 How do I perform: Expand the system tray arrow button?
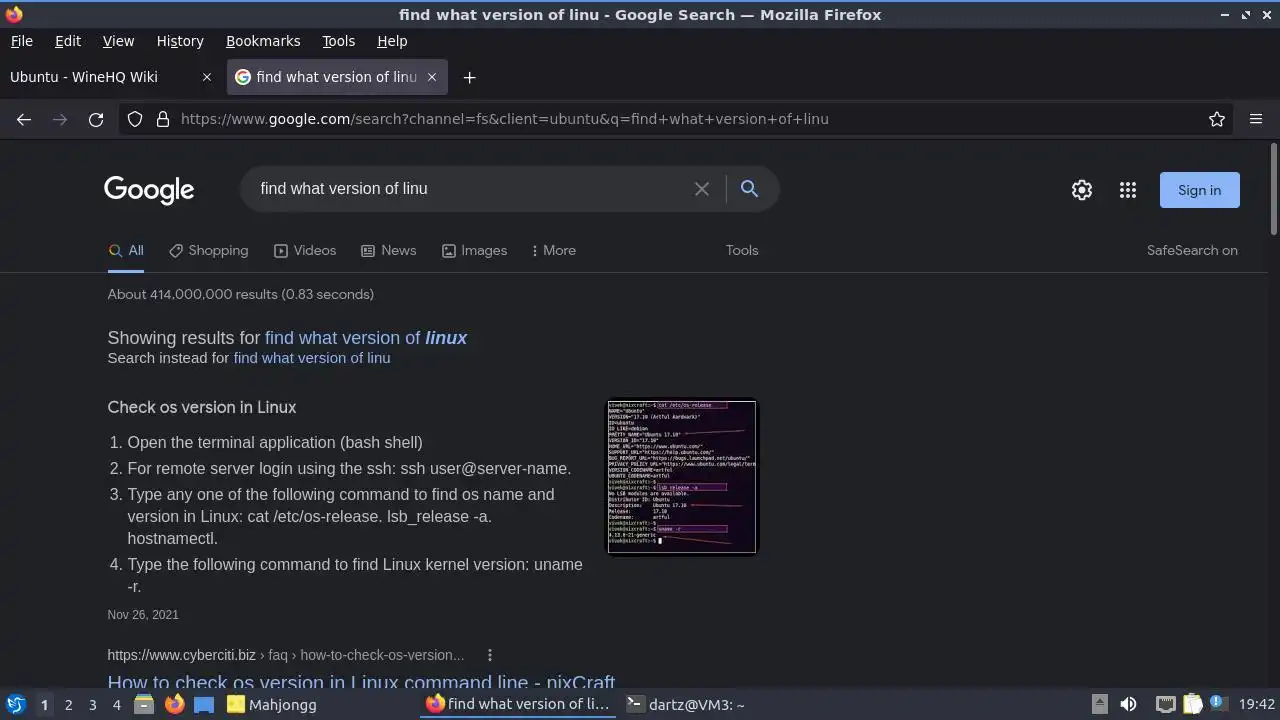pyautogui.click(x=1099, y=704)
